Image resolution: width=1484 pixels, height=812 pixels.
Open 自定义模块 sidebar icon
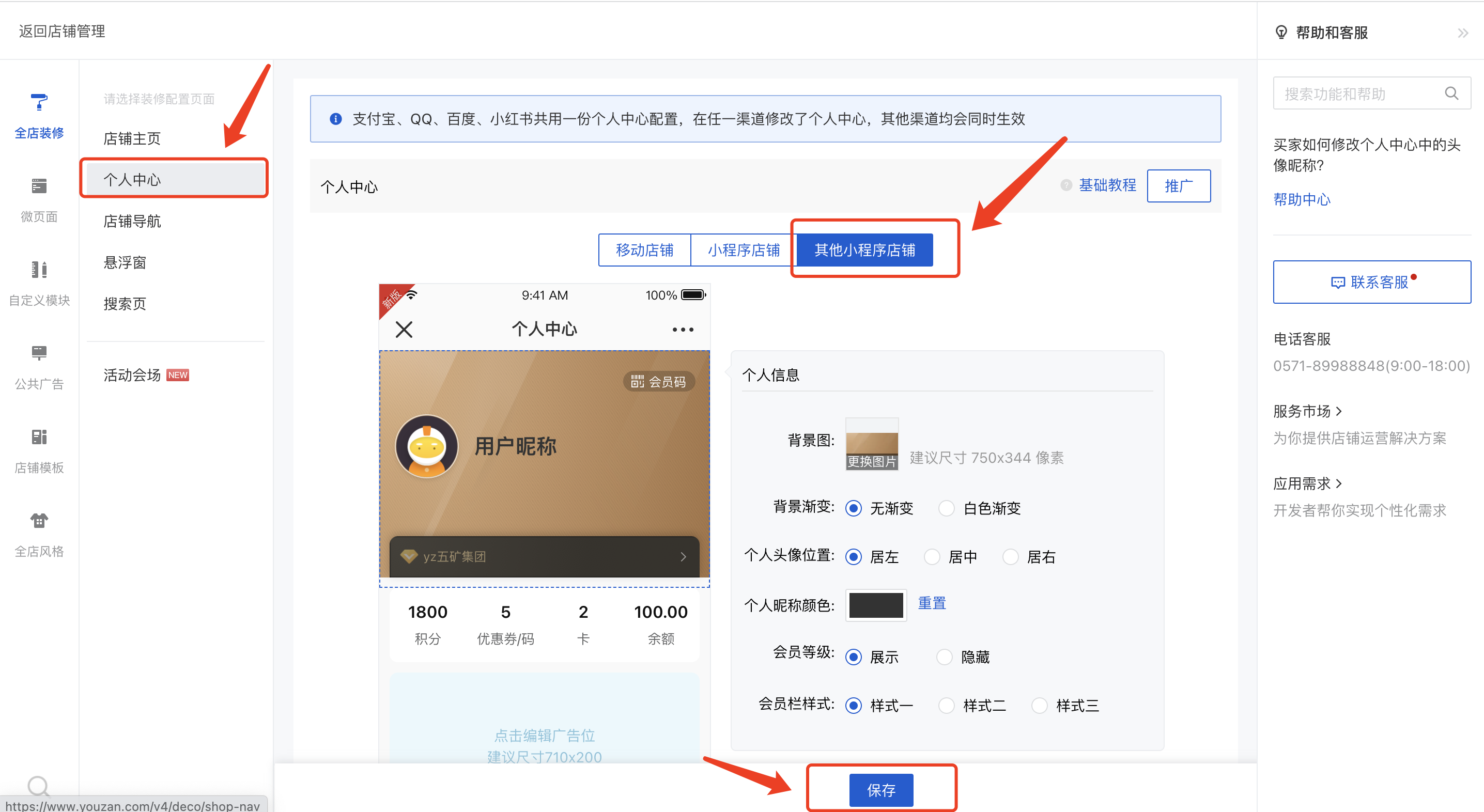tap(39, 270)
